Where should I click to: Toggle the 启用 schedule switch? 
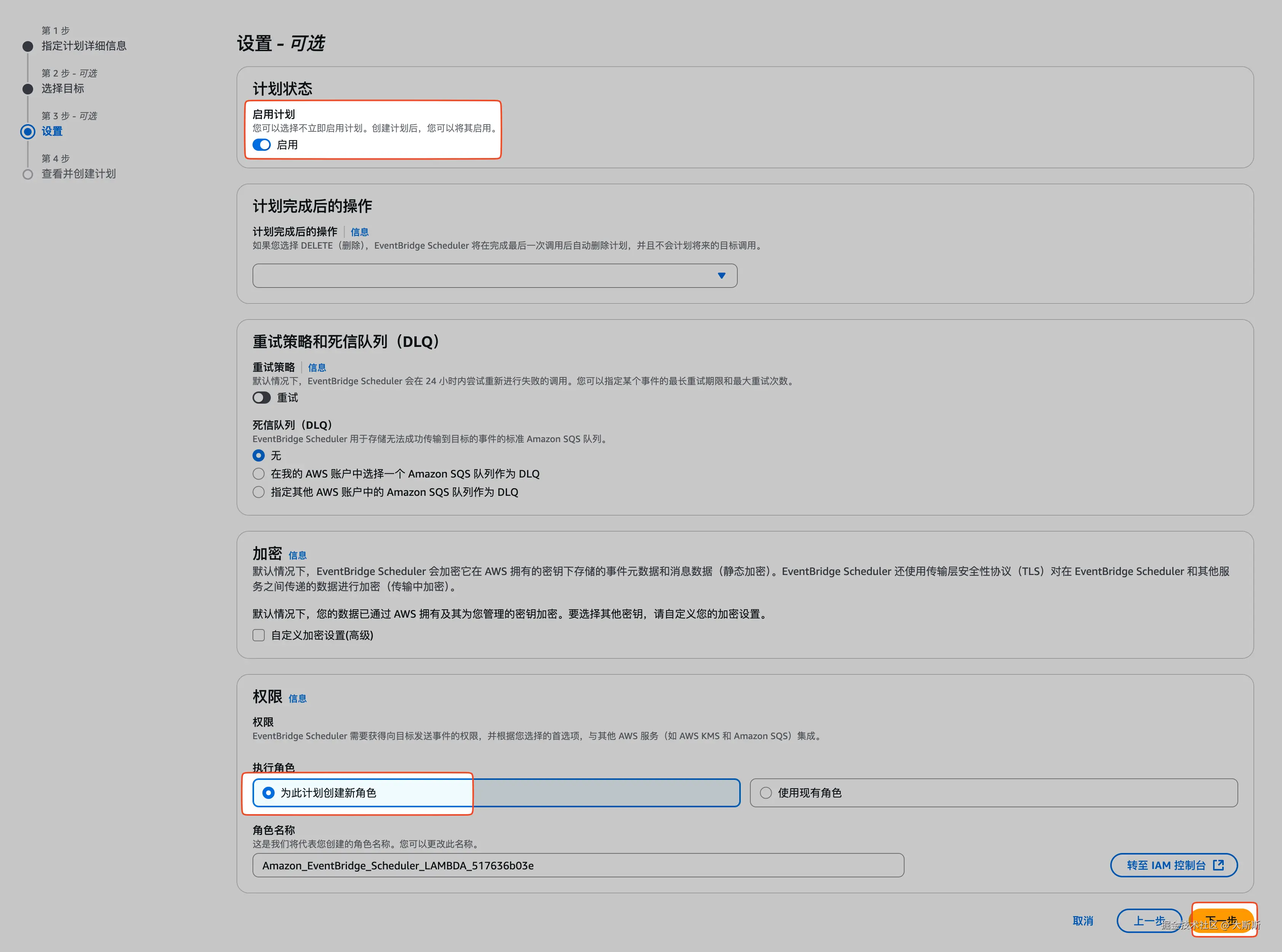click(262, 145)
